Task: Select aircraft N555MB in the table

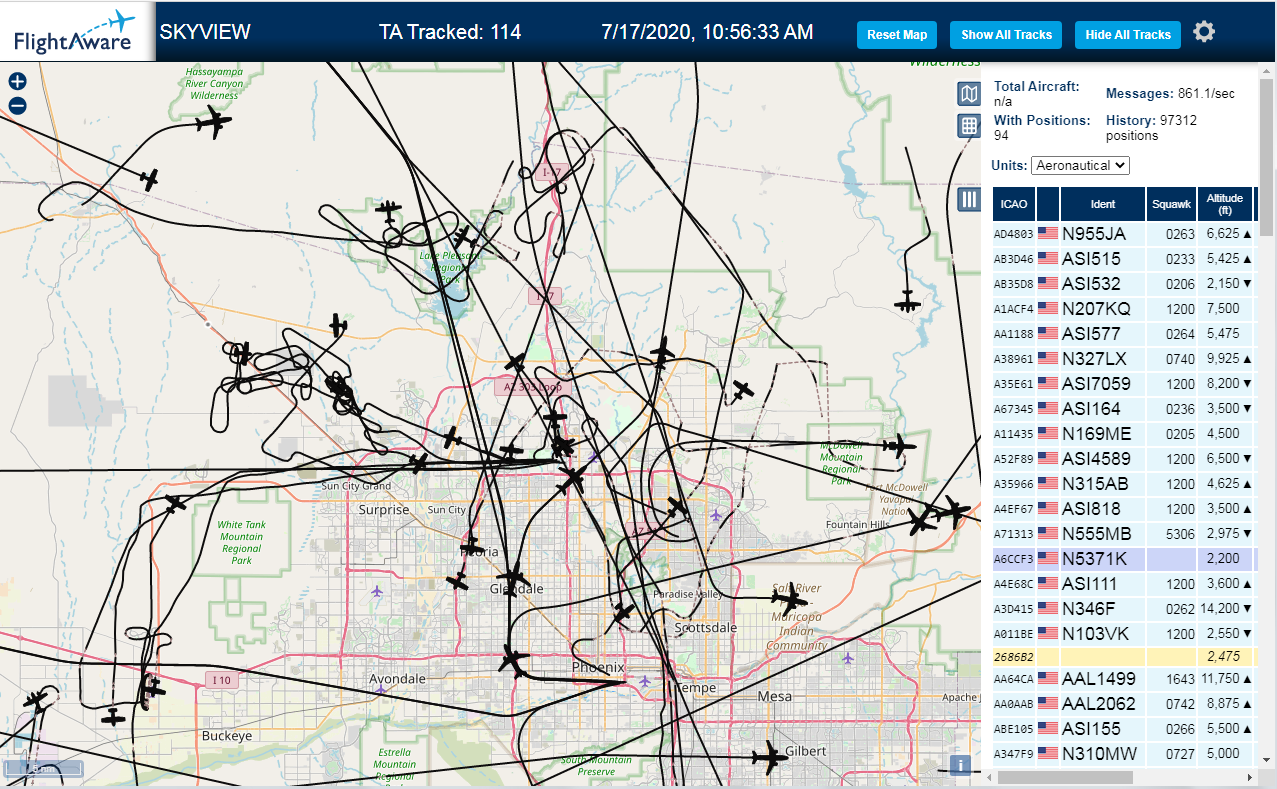Action: (x=1125, y=534)
